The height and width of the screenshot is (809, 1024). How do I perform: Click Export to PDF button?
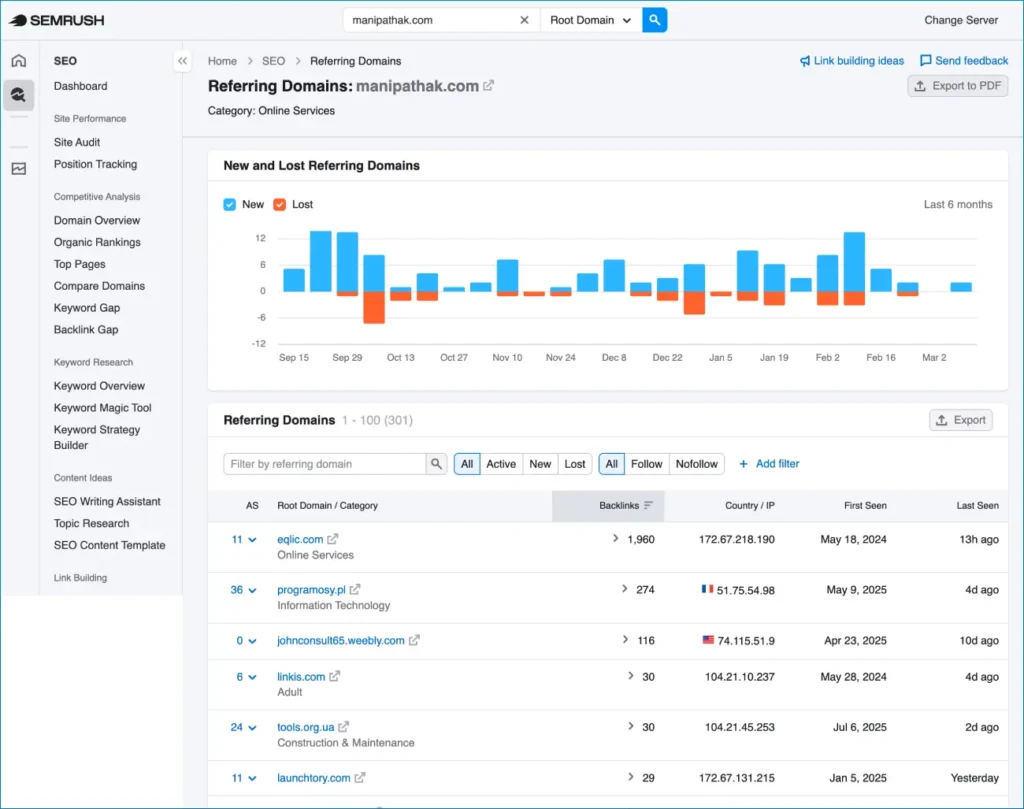pyautogui.click(x=957, y=86)
